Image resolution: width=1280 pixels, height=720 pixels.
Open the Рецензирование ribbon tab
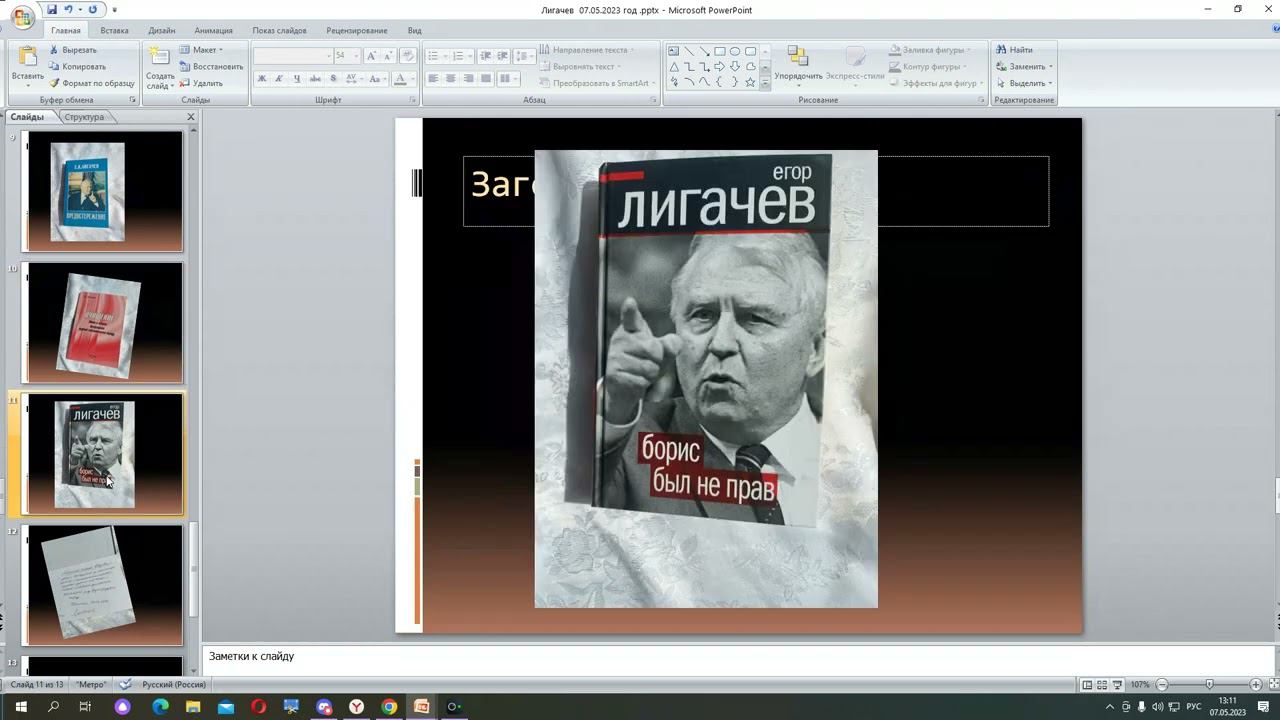point(357,31)
